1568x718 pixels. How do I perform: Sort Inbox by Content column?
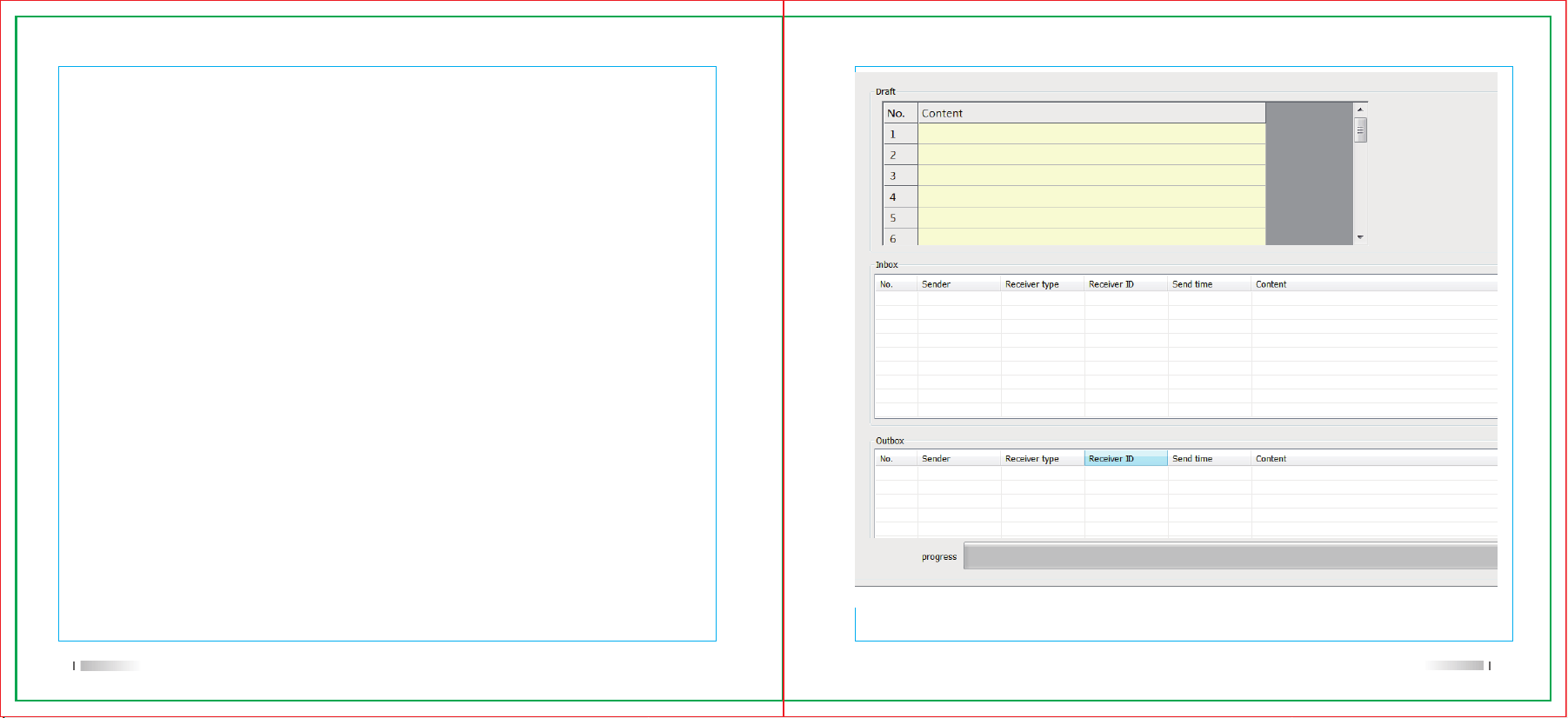coord(1374,284)
